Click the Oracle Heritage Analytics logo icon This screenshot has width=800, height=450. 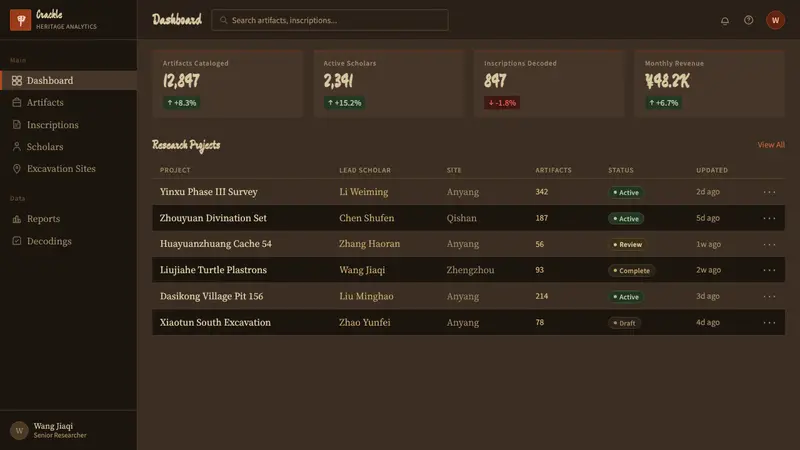(x=20, y=20)
